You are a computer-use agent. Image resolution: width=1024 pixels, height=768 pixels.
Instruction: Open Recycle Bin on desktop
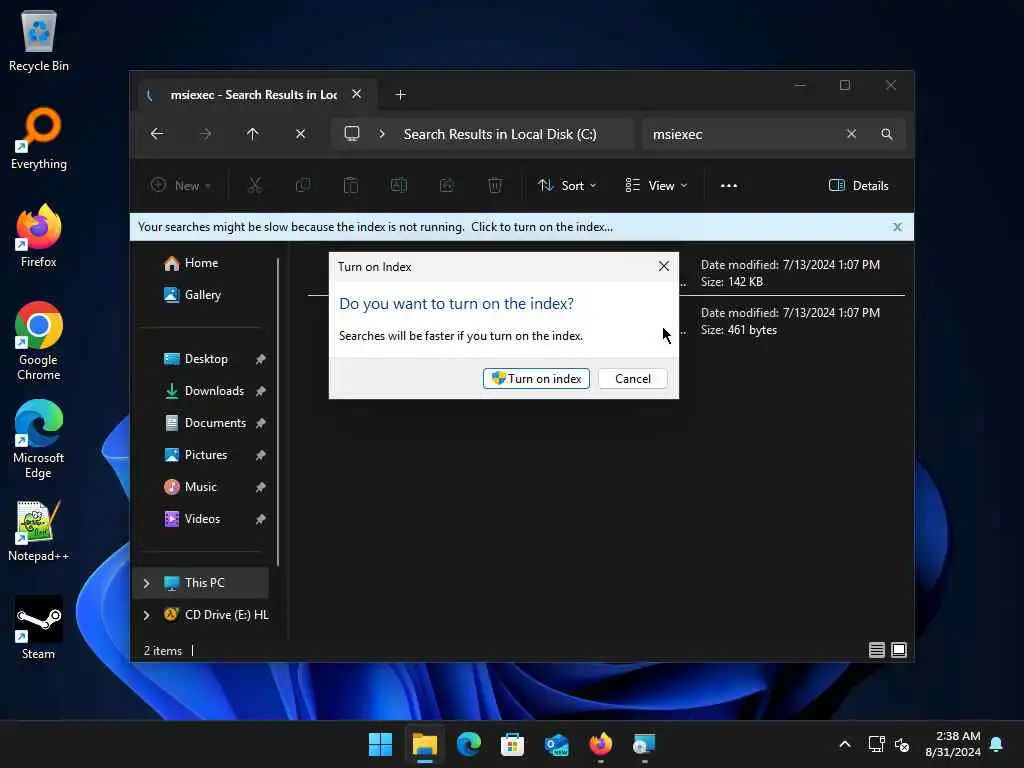(39, 40)
